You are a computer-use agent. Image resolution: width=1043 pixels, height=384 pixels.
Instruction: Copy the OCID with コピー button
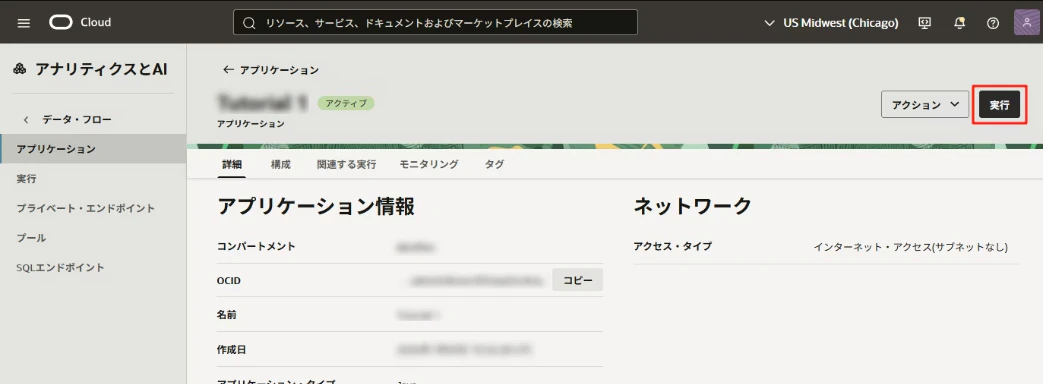click(x=577, y=280)
